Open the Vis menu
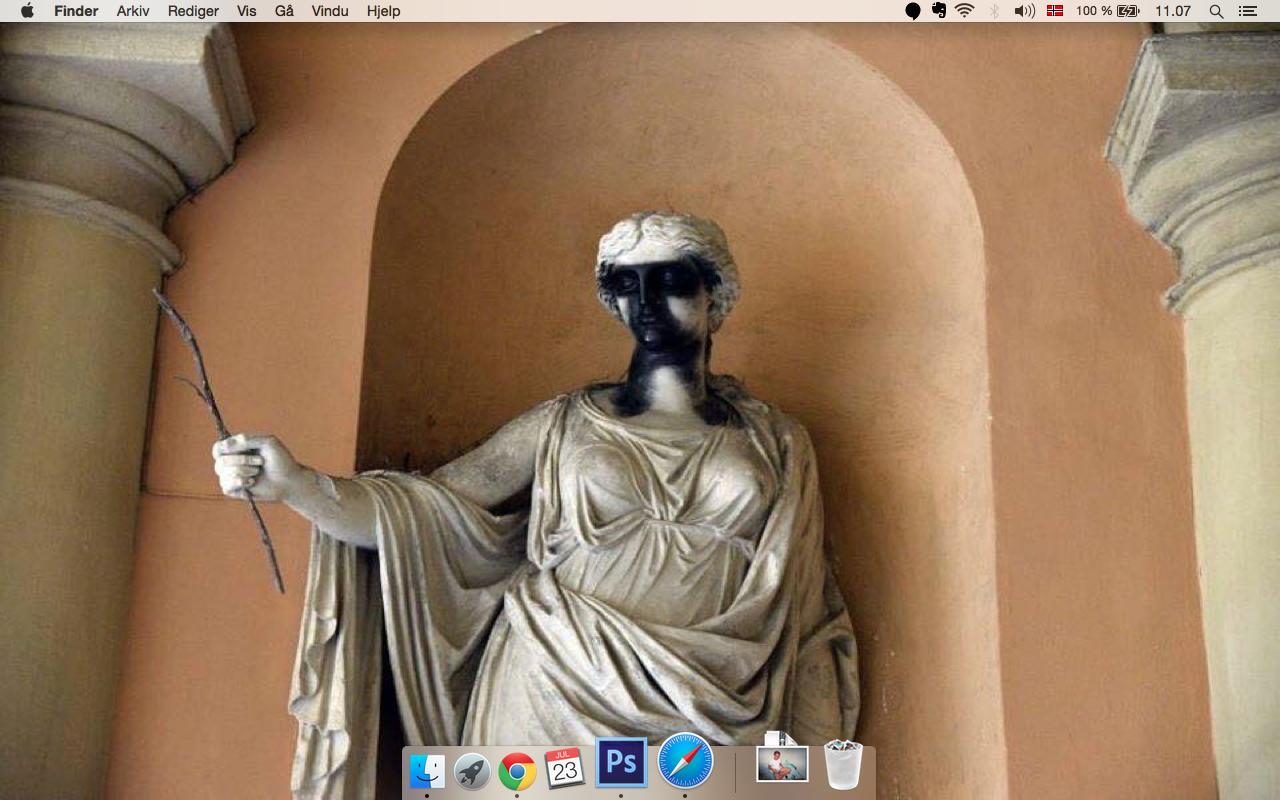Screen dimensions: 1280x800 pyautogui.click(x=247, y=11)
